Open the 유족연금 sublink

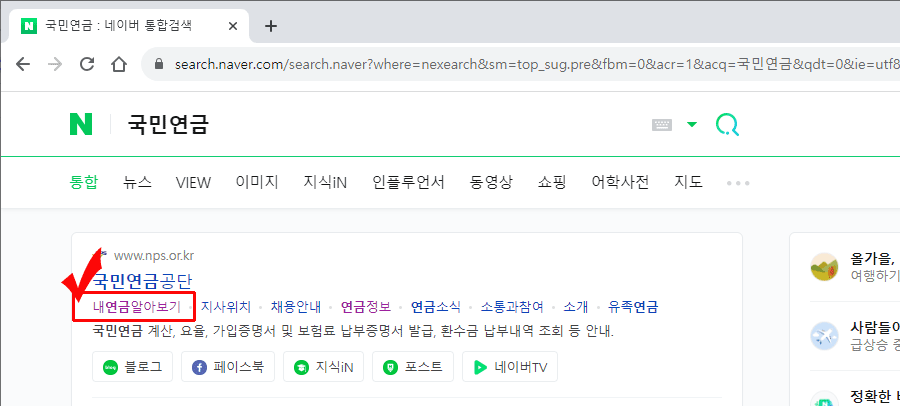[x=633, y=307]
